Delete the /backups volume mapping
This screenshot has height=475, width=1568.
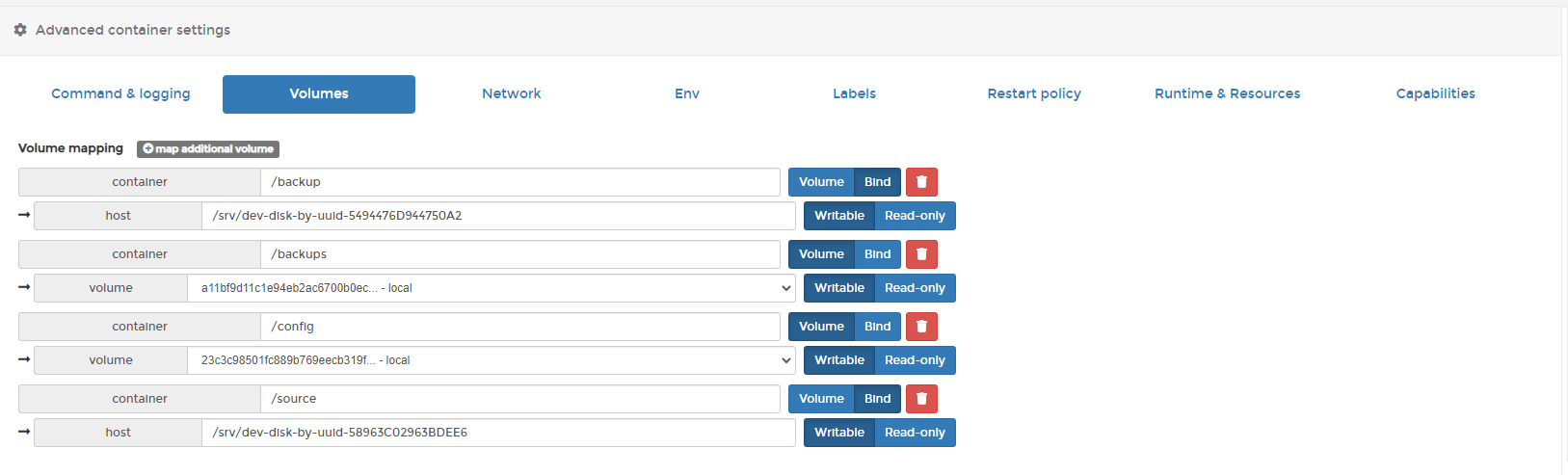point(921,254)
